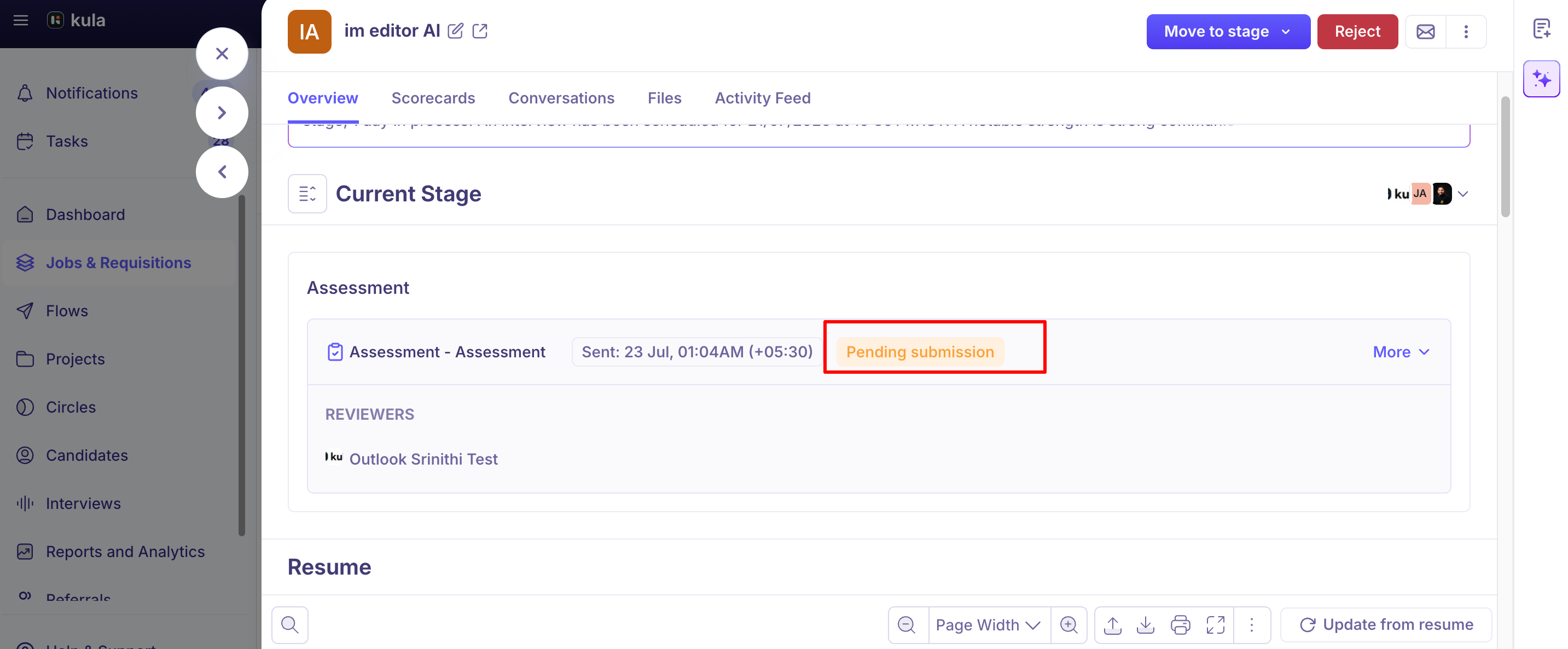Expand the More assessment options
The image size is (1568, 649).
click(x=1401, y=352)
